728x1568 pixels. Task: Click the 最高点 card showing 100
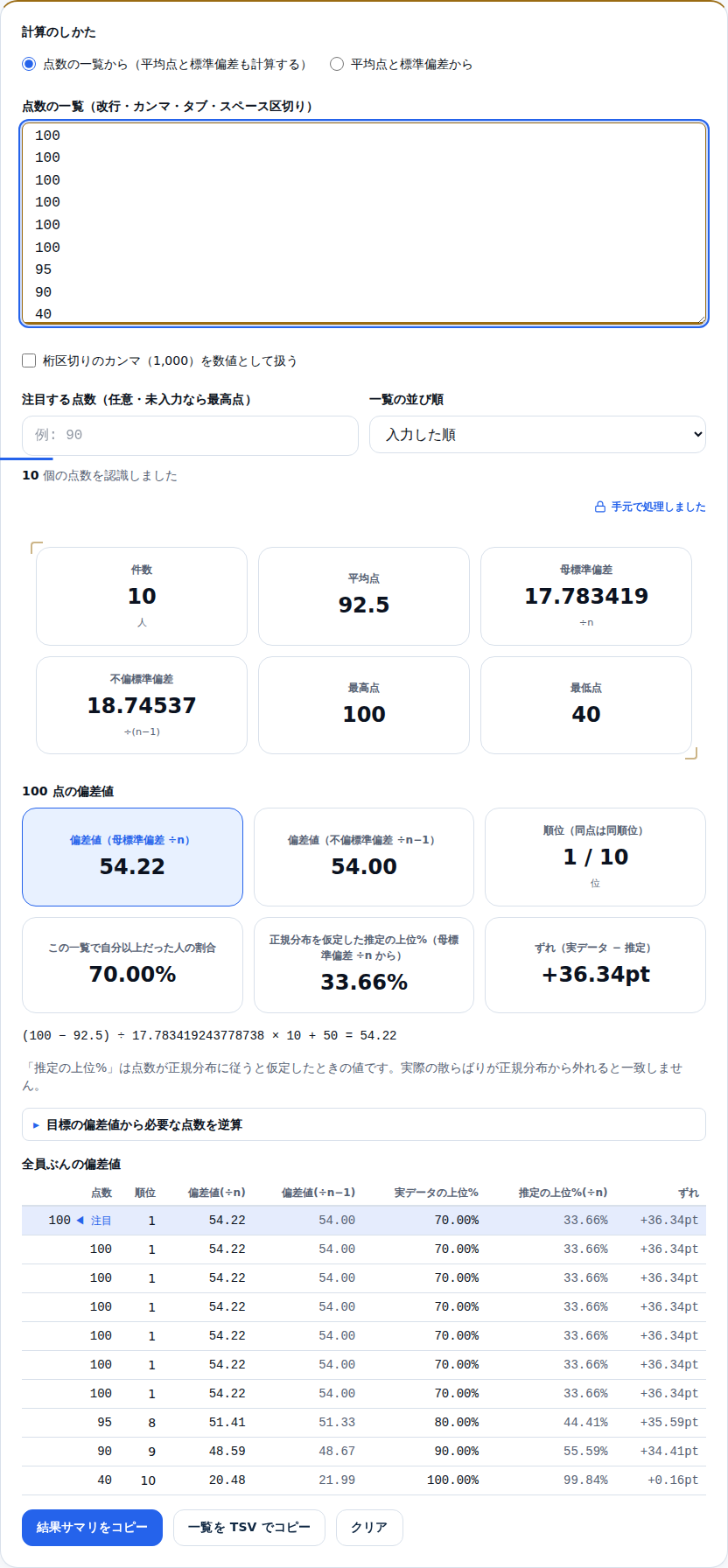pyautogui.click(x=364, y=705)
